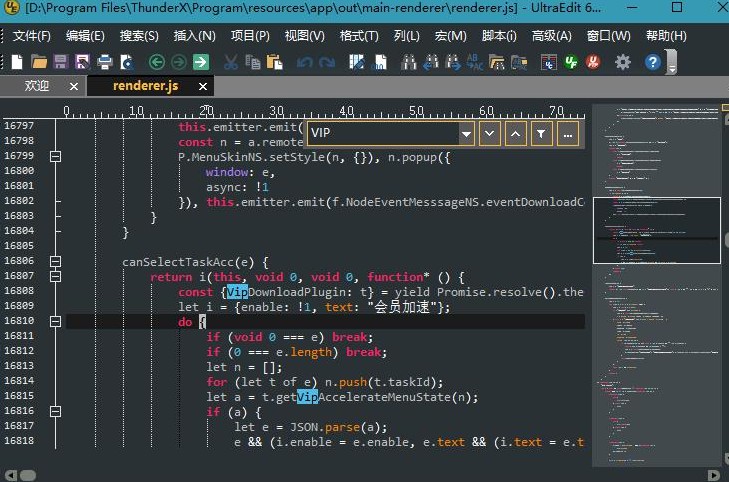This screenshot has width=729, height=482.
Task: Open the 文件(F) menu
Action: click(31, 36)
